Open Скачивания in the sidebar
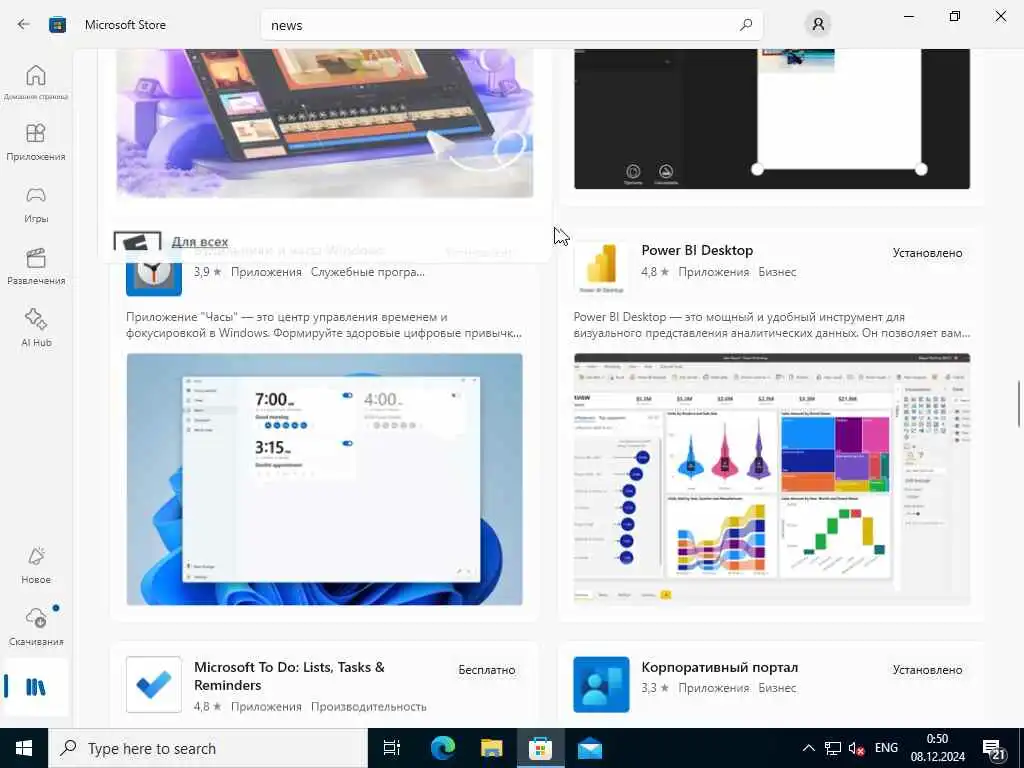The height and width of the screenshot is (768, 1024). pos(36,628)
